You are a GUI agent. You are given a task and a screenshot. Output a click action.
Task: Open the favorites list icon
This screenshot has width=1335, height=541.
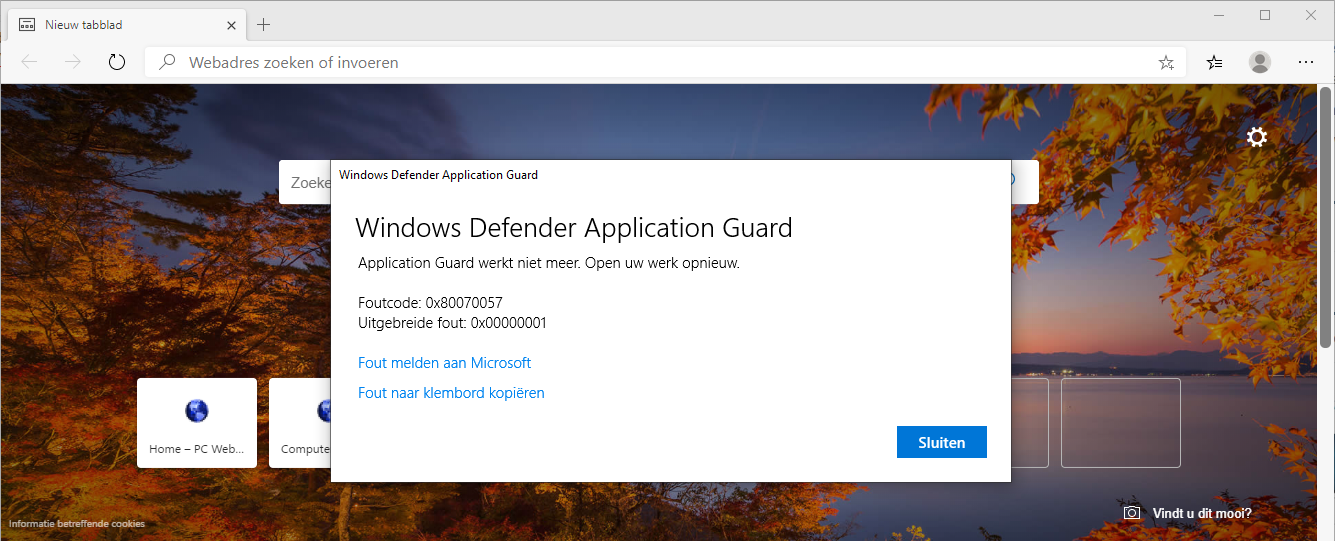tap(1214, 62)
